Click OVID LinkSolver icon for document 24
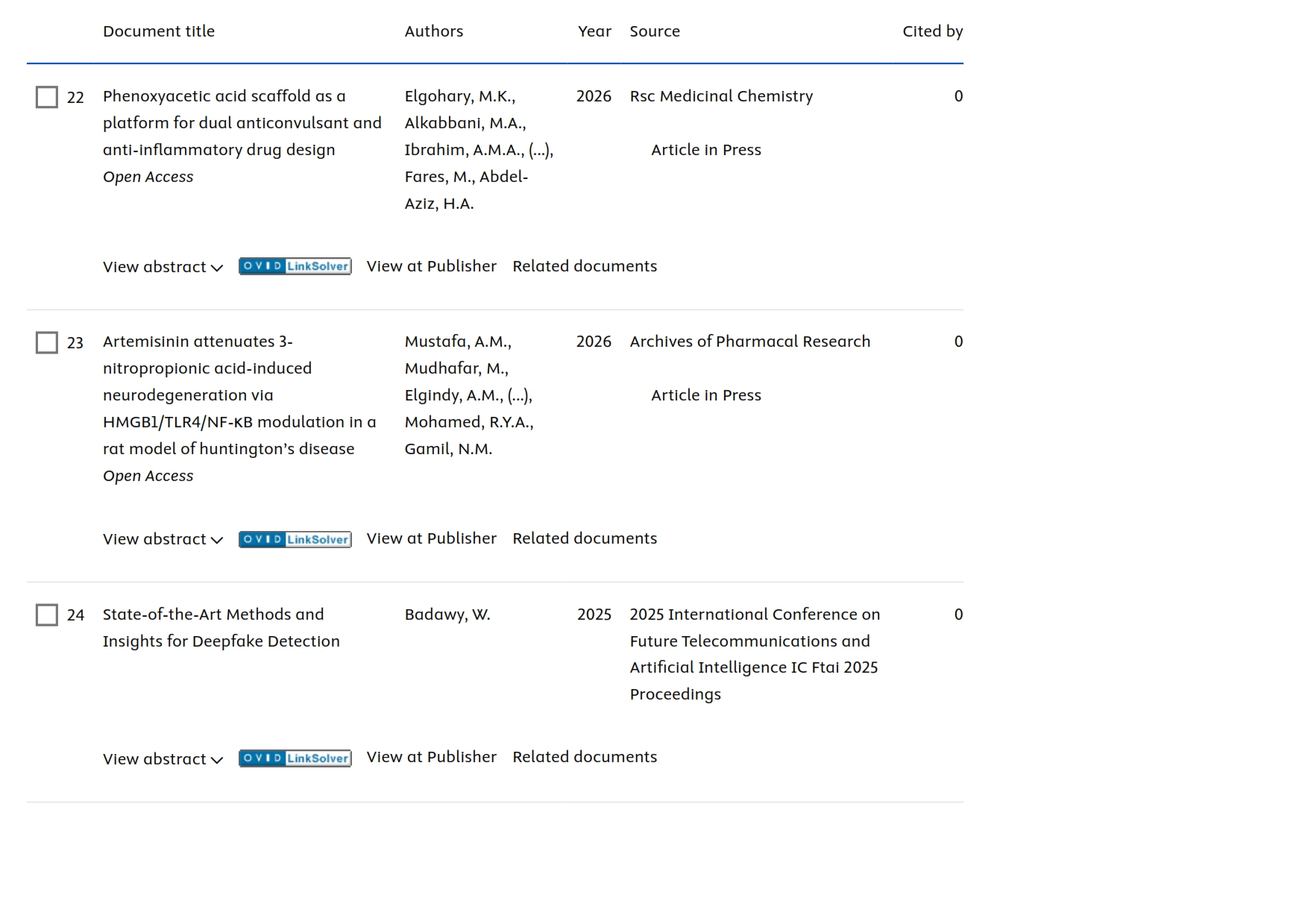 pos(295,758)
